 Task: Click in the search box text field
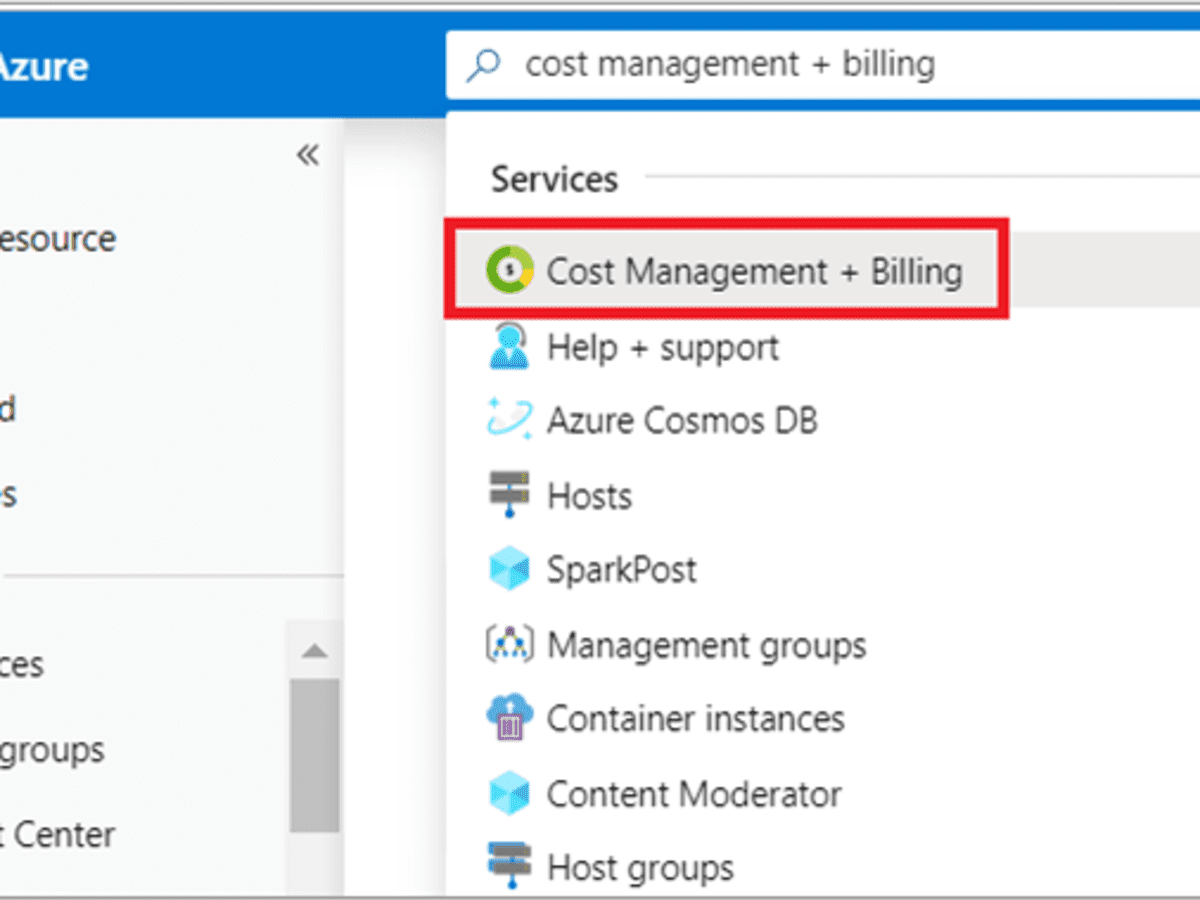(x=800, y=66)
